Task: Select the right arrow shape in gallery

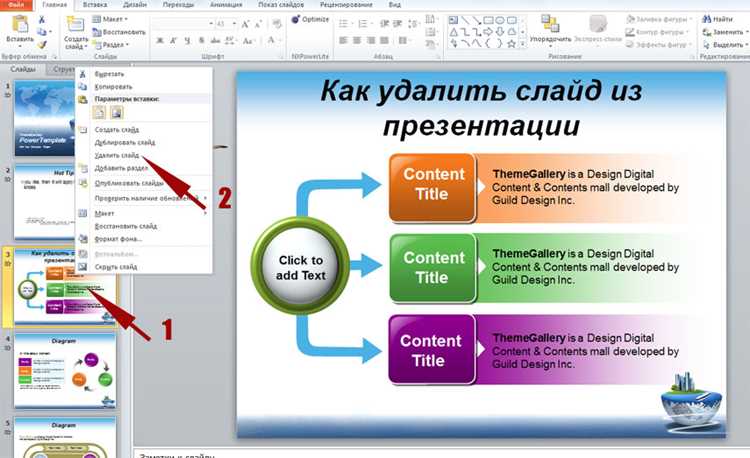Action: 488,32
